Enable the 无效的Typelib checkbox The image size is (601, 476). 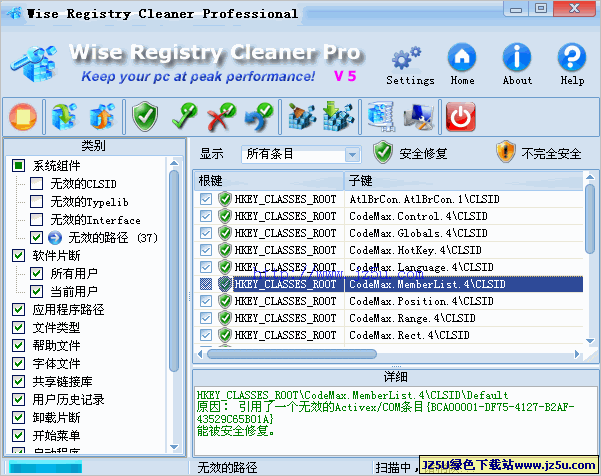point(36,202)
